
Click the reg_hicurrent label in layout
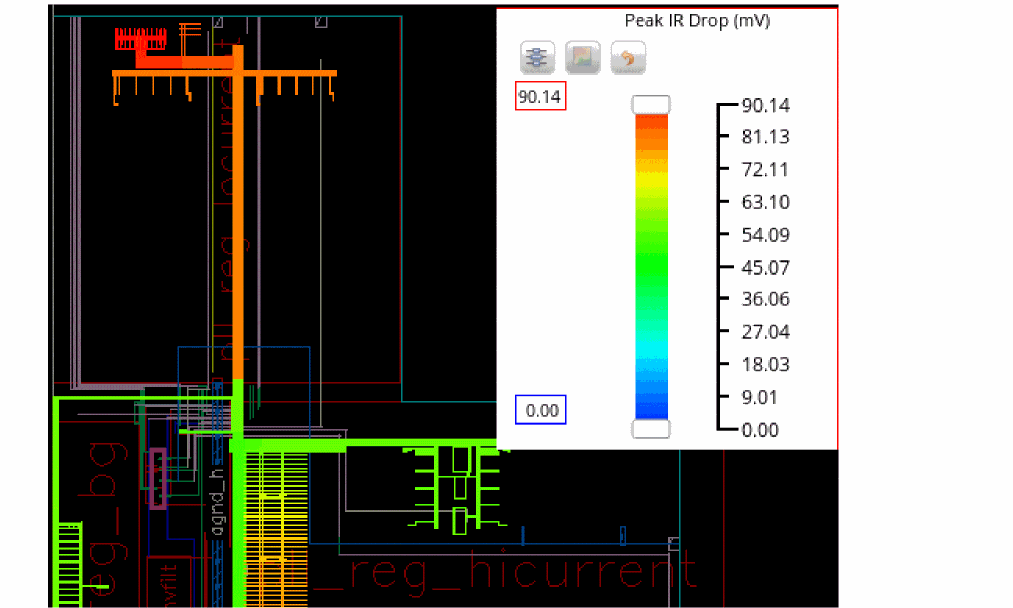523,571
